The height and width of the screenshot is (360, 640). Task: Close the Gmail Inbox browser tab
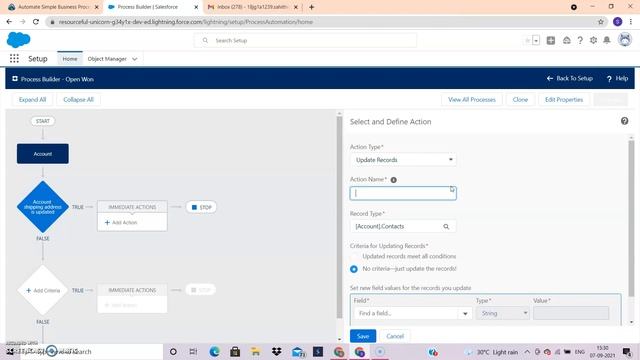[296, 7]
